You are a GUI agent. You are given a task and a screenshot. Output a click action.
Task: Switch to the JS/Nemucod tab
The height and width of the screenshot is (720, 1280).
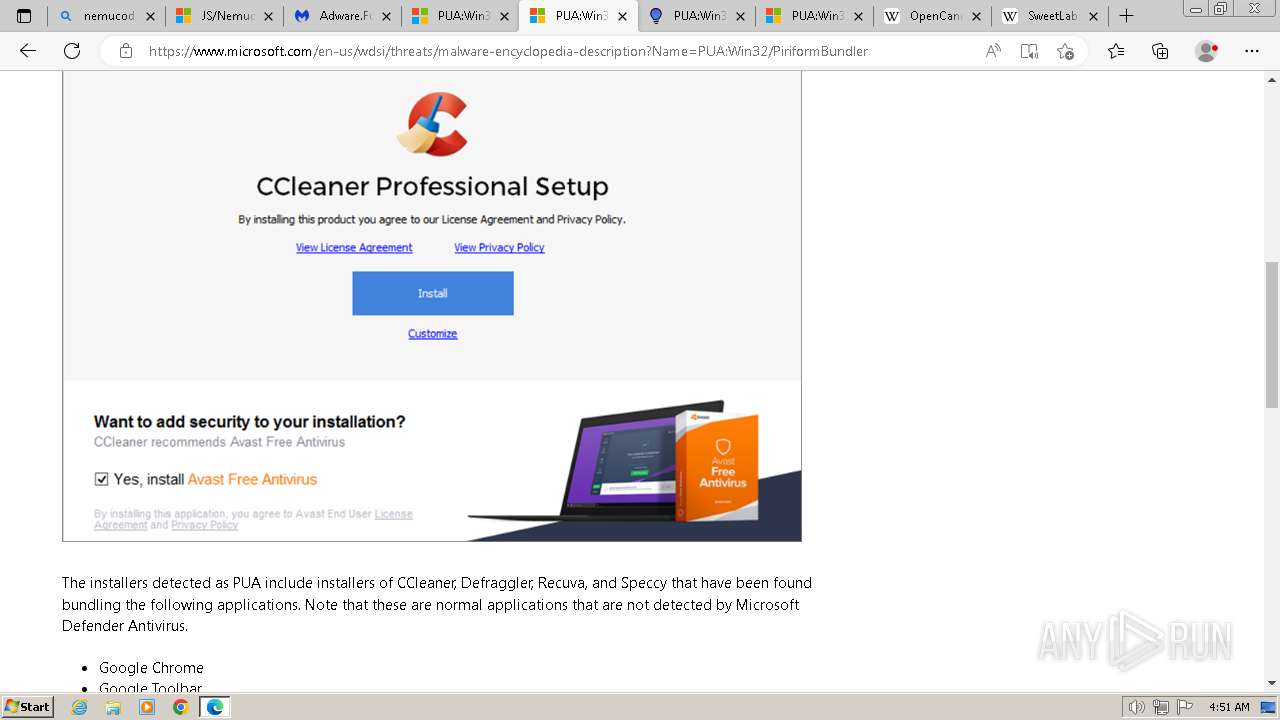point(224,16)
